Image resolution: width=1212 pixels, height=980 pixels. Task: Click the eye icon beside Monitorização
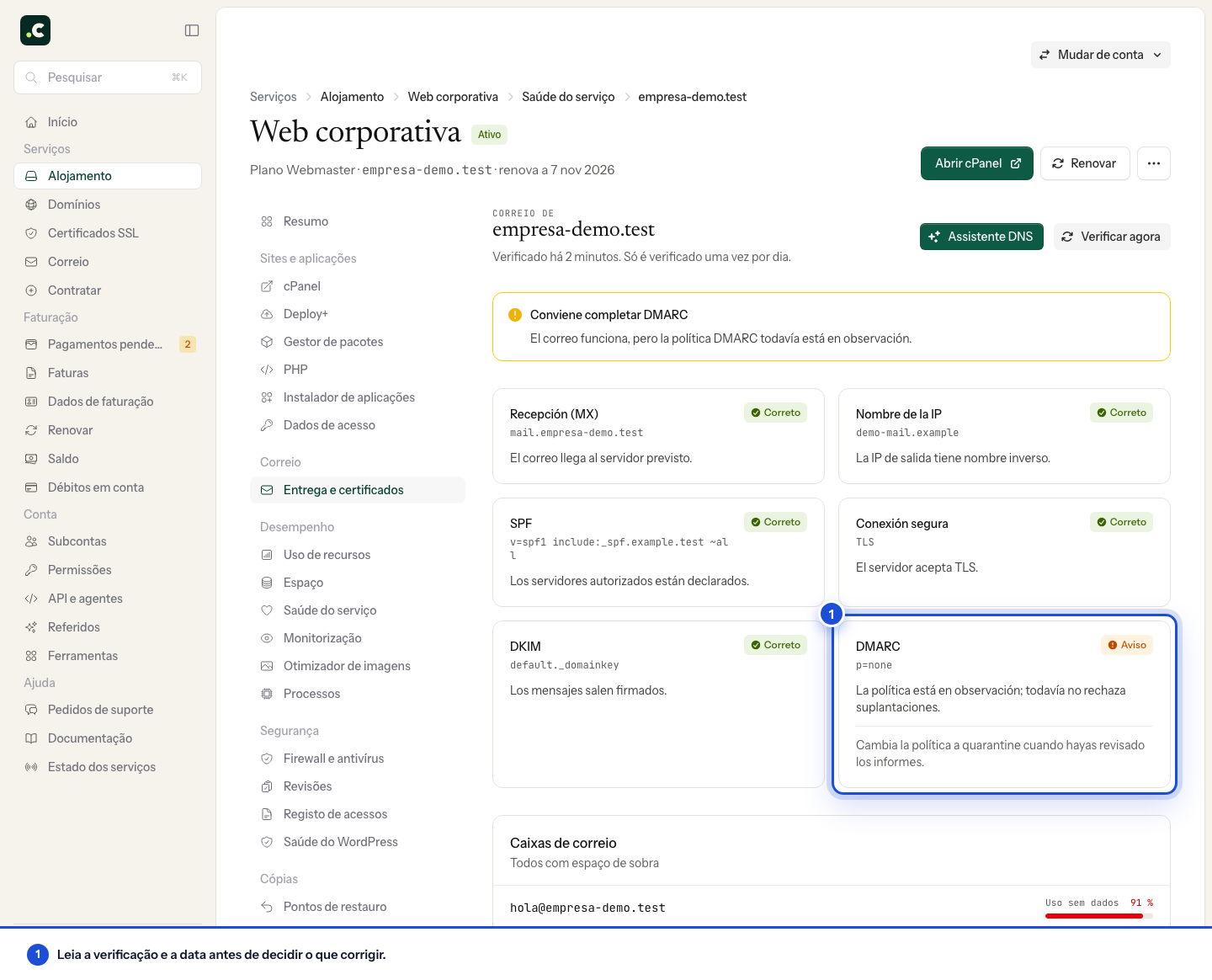(267, 638)
